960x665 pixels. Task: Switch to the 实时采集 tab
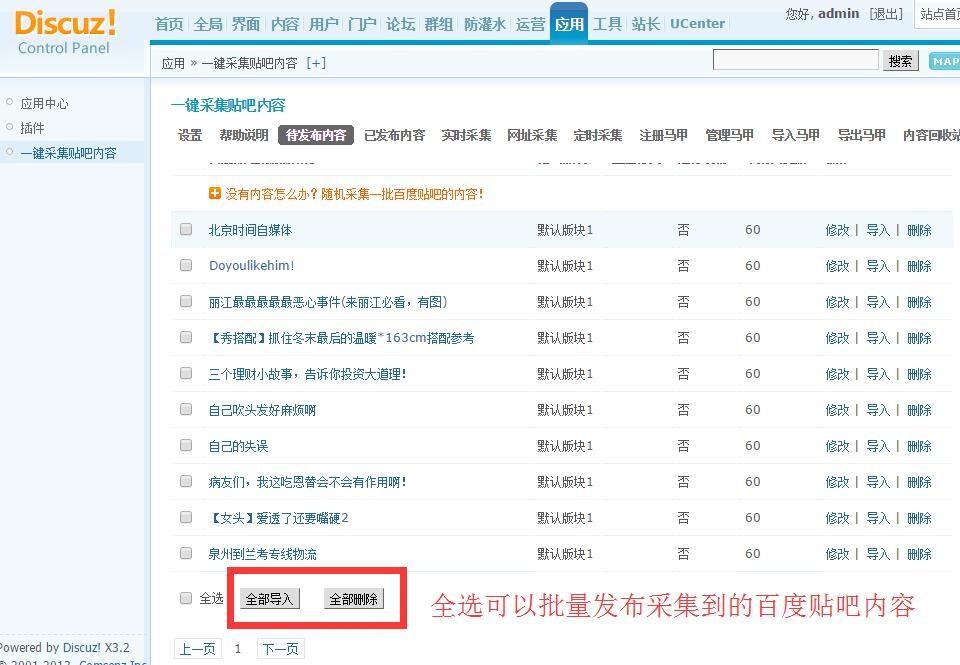(x=467, y=135)
